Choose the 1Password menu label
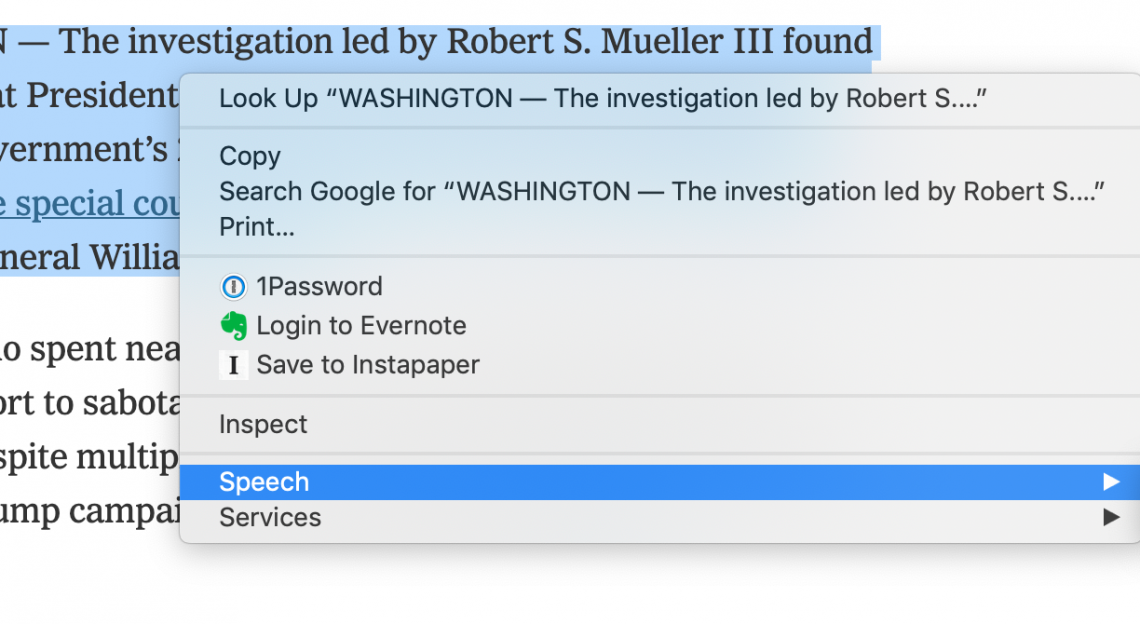 point(319,287)
